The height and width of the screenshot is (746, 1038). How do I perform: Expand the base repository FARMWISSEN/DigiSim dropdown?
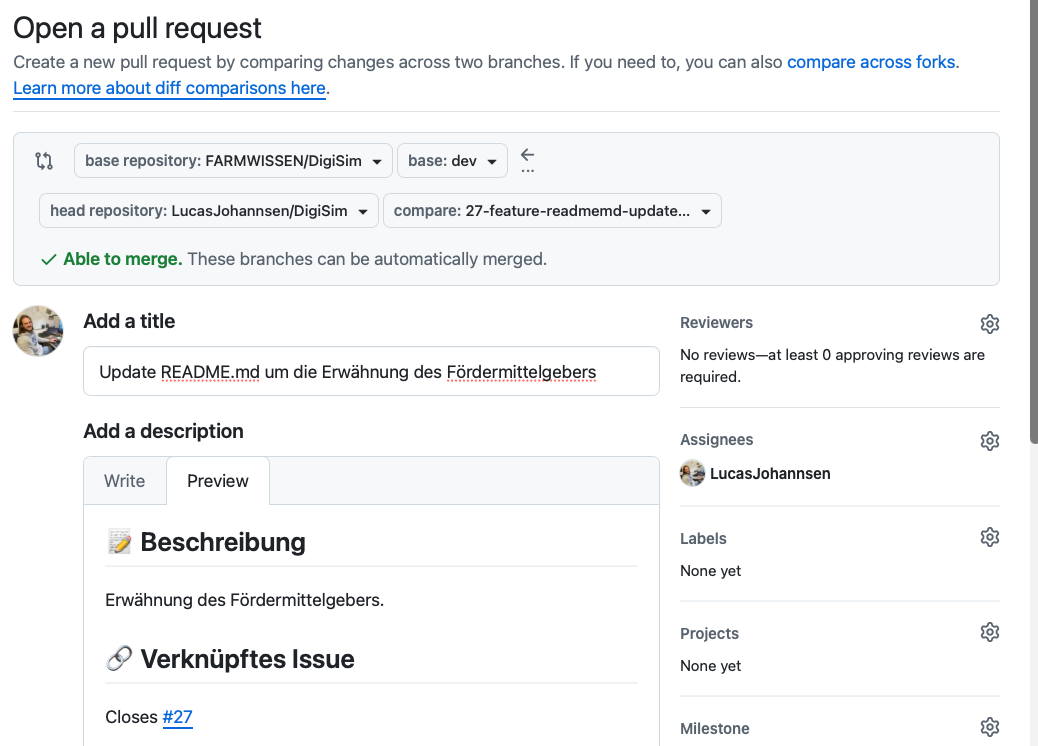pyautogui.click(x=233, y=161)
